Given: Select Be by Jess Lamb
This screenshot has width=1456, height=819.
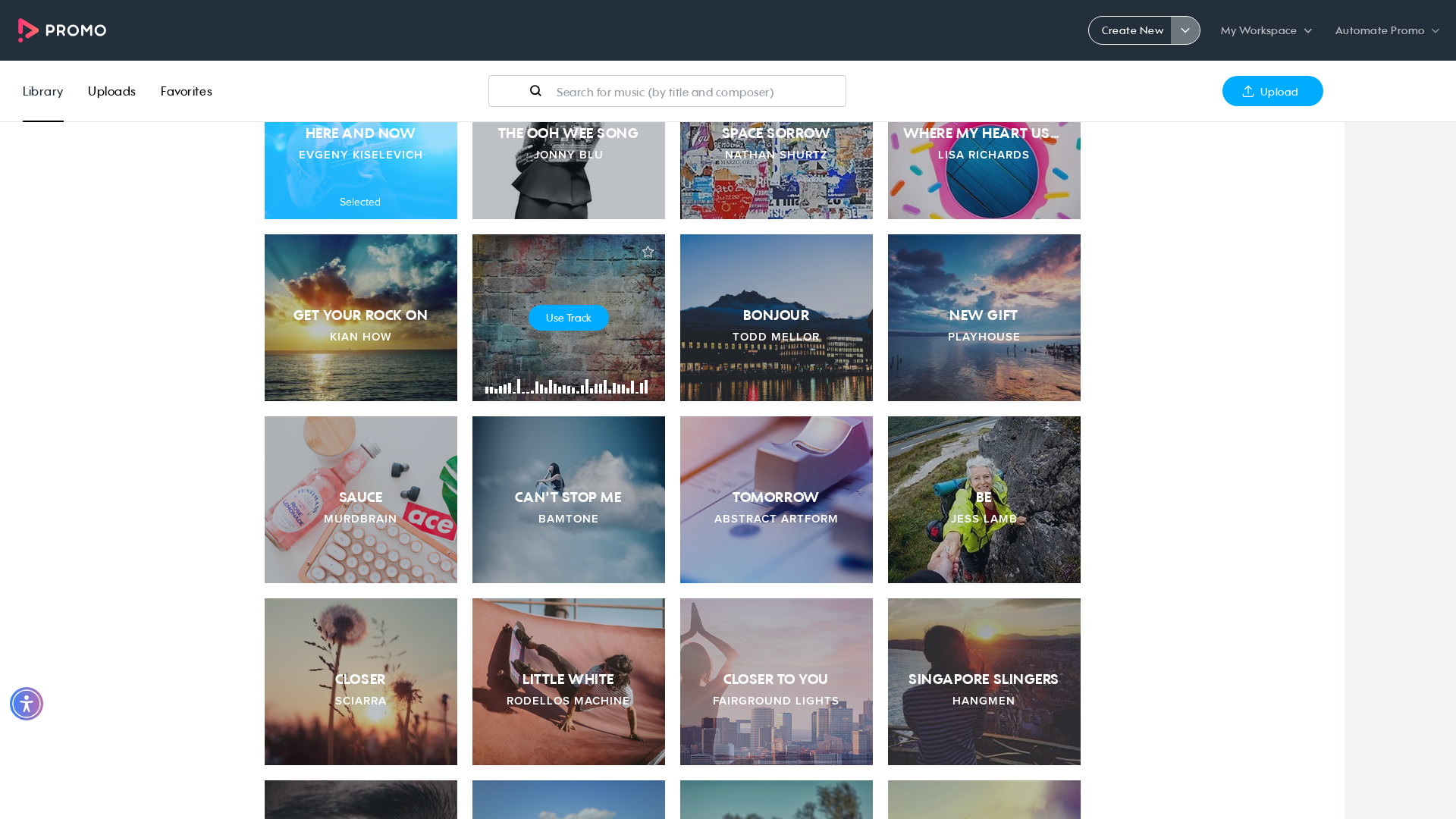Looking at the screenshot, I should [x=984, y=500].
